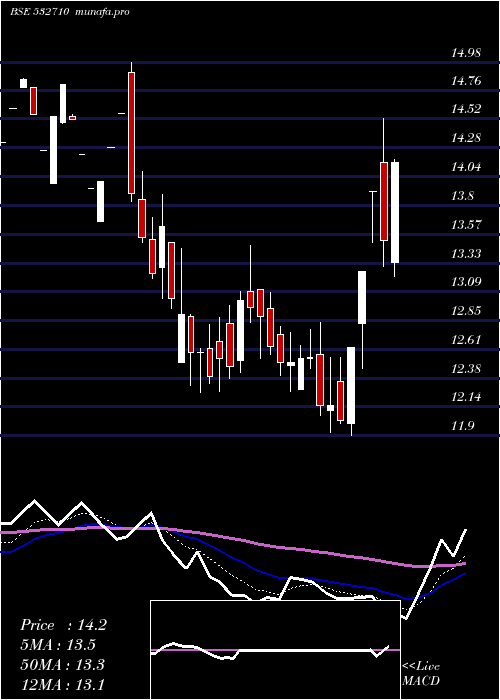Click the 13.33 price axis label
Viewport: 500px width, 700px height.
[466, 254]
